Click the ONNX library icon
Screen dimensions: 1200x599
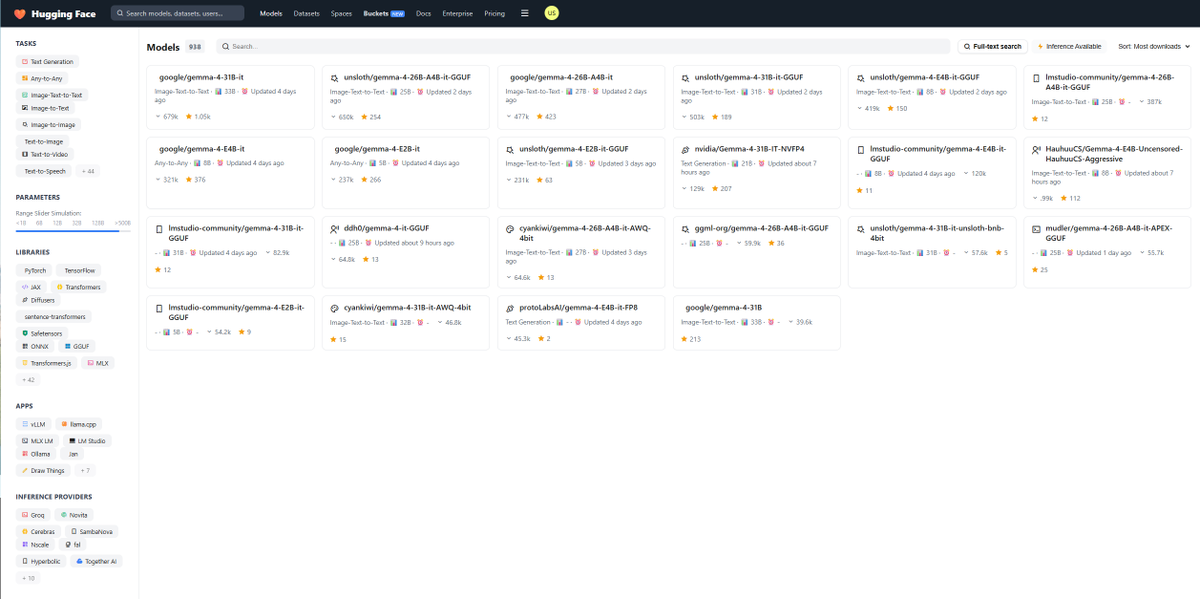click(24, 346)
